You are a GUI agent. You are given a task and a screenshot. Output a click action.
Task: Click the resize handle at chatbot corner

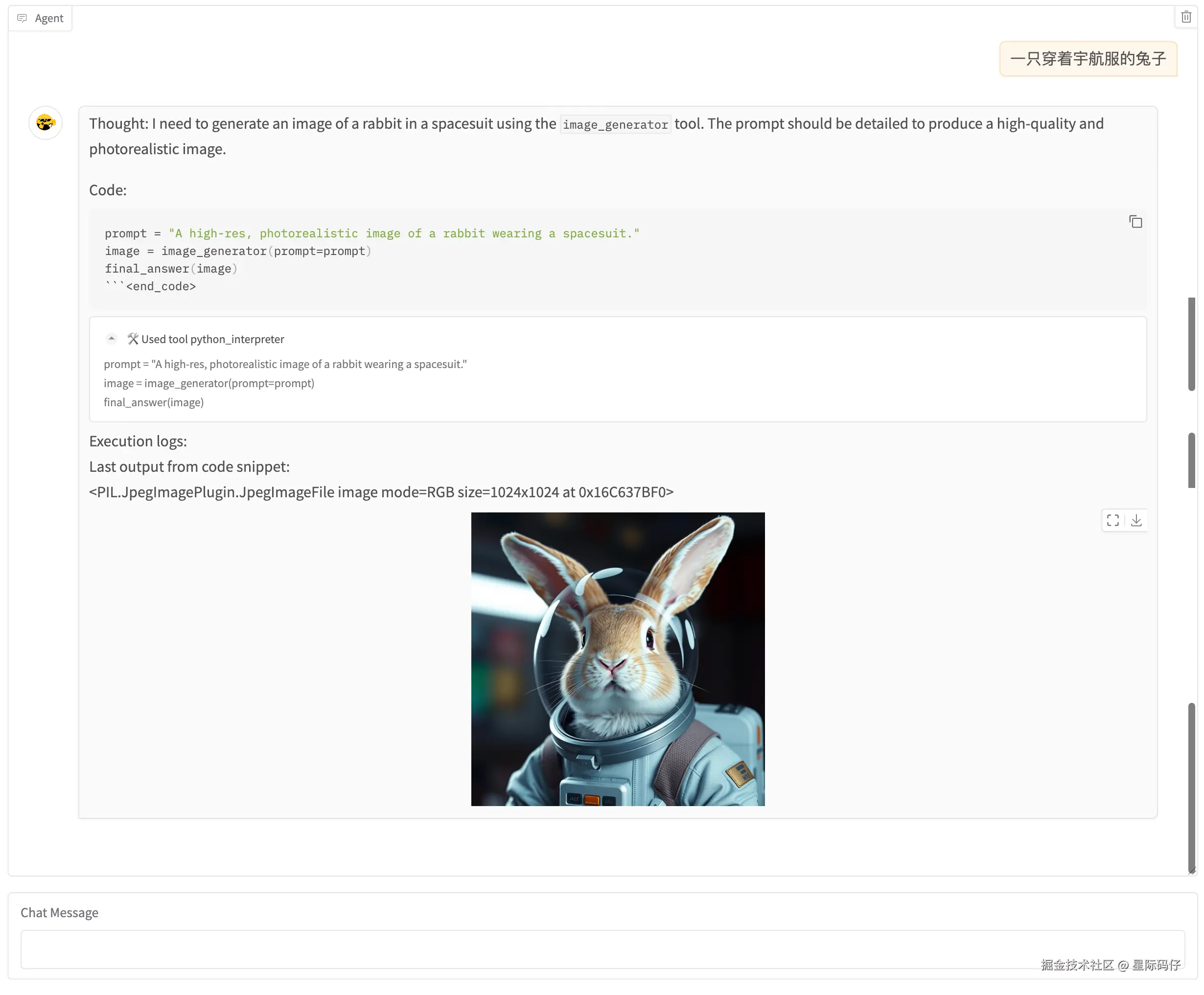(x=1192, y=871)
